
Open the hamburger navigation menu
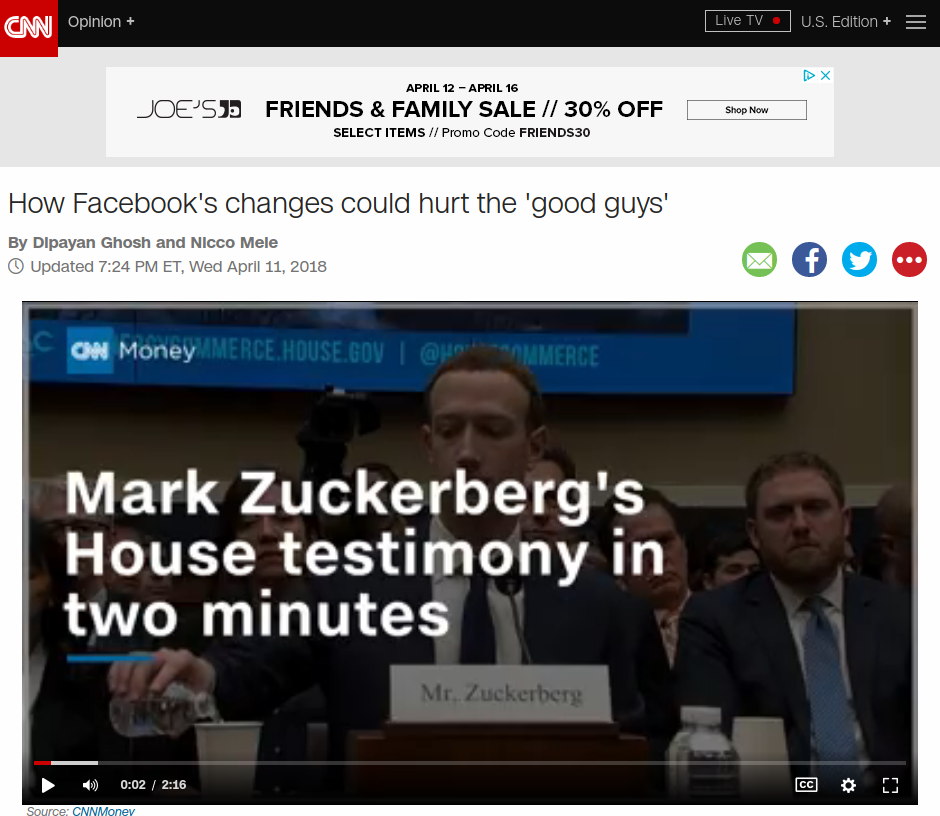915,22
